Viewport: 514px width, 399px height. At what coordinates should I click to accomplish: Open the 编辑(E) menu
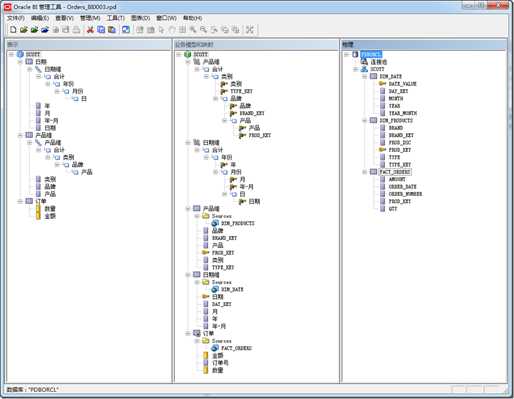[x=40, y=18]
